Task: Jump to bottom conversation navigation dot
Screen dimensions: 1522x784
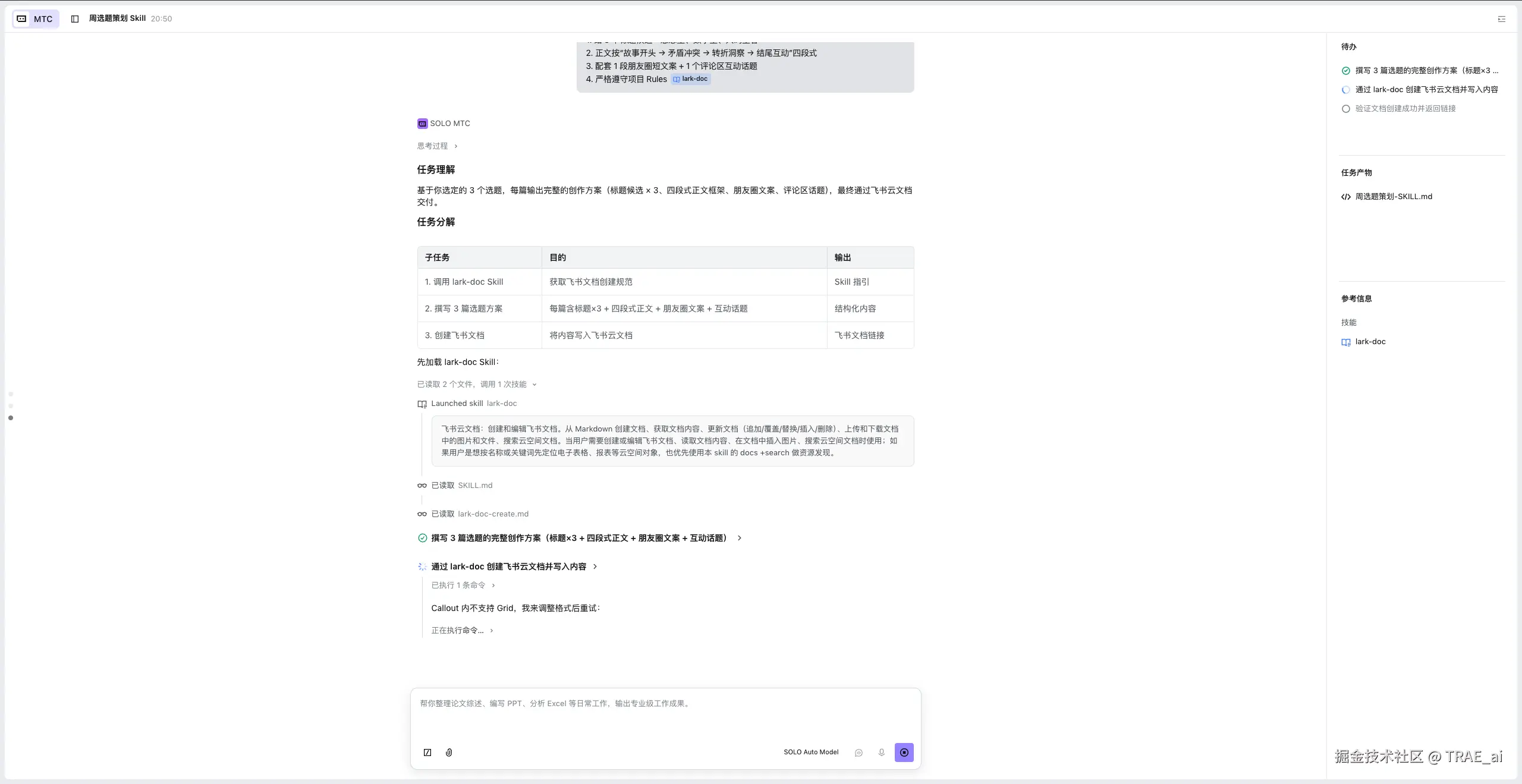Action: pos(11,418)
